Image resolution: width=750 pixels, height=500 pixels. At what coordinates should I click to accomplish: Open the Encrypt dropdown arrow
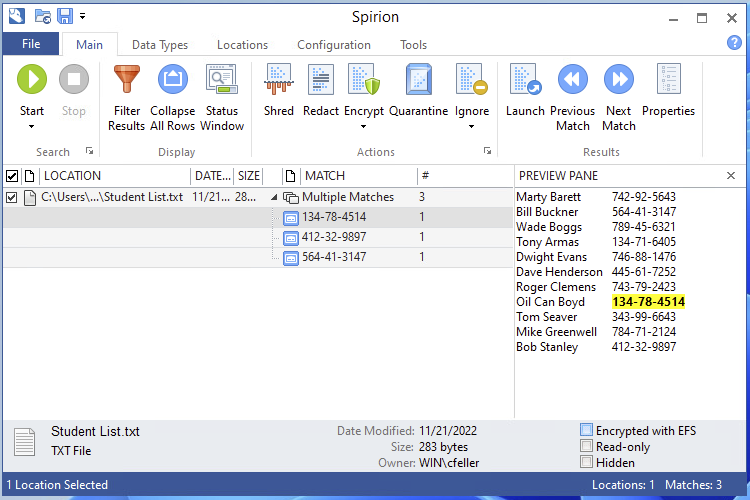(364, 126)
